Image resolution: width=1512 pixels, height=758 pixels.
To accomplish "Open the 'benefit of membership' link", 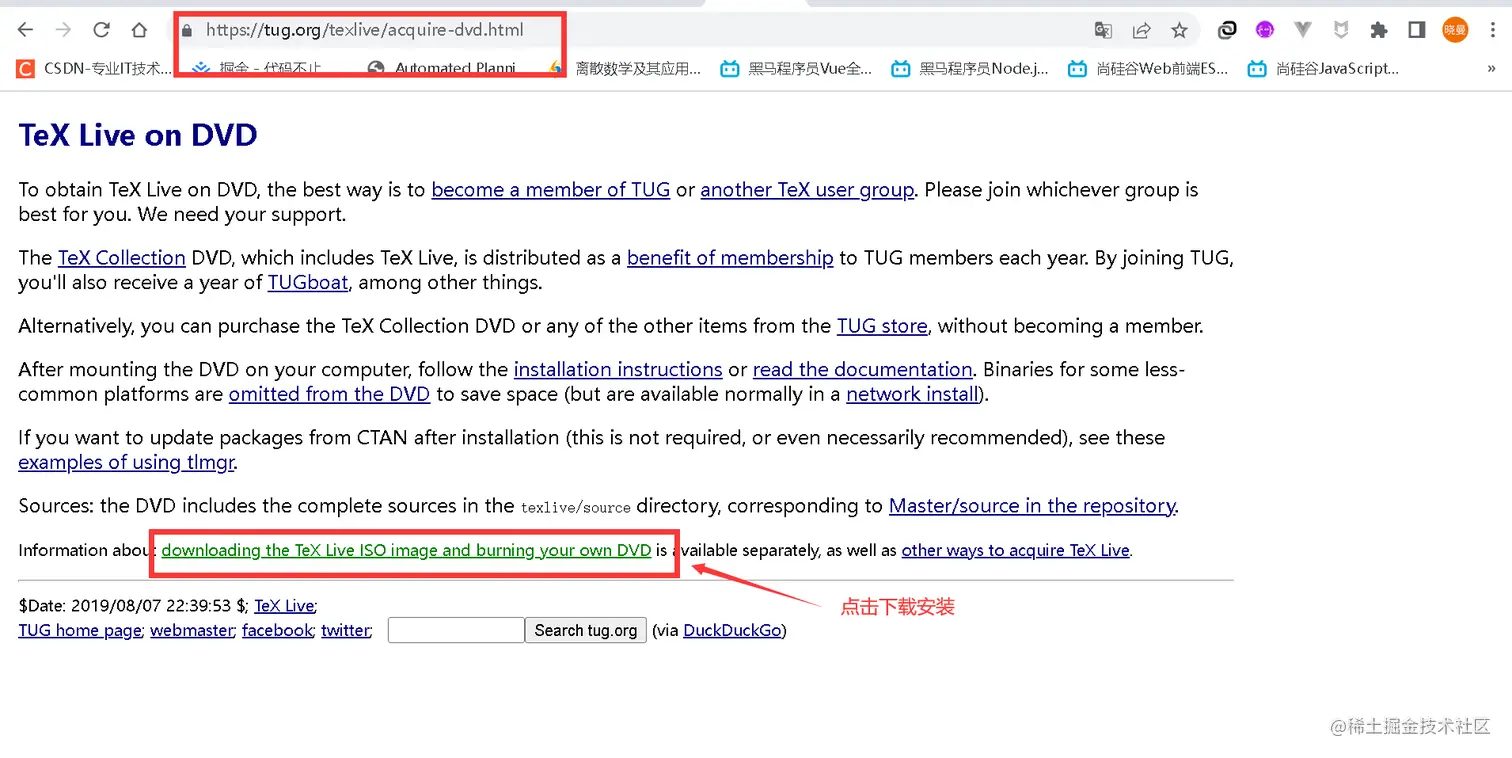I will 730,258.
